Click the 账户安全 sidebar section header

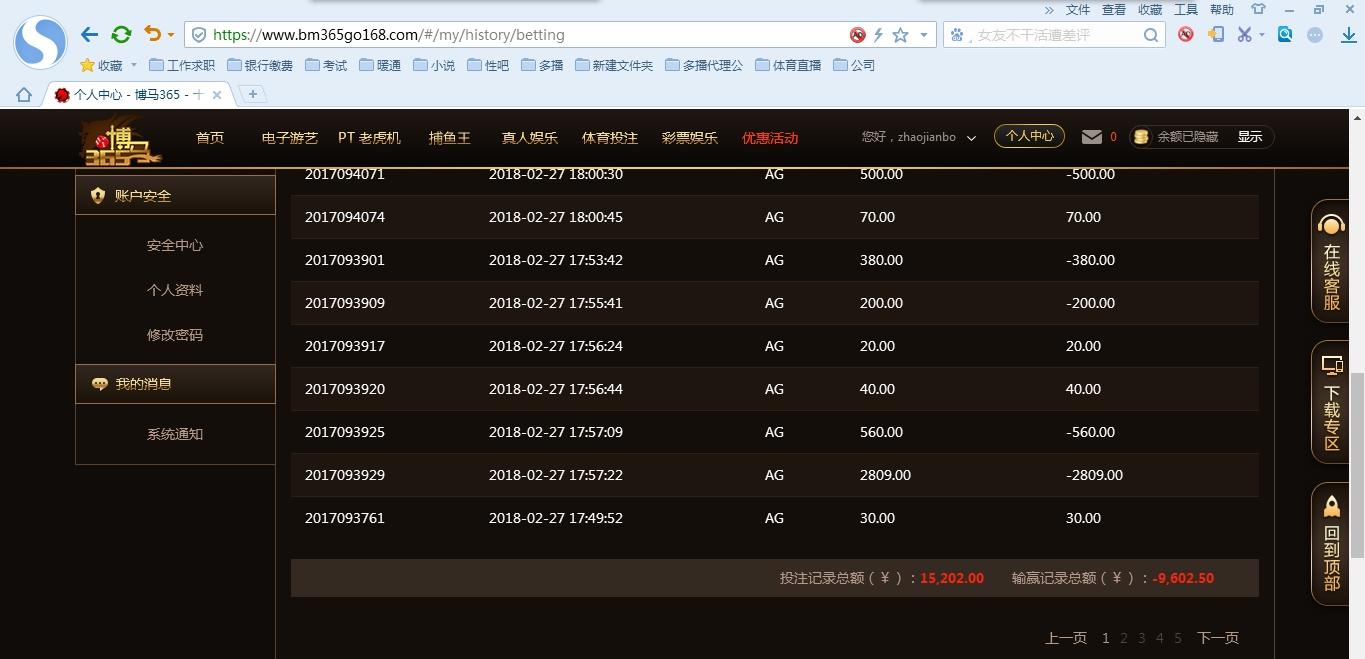[x=175, y=195]
